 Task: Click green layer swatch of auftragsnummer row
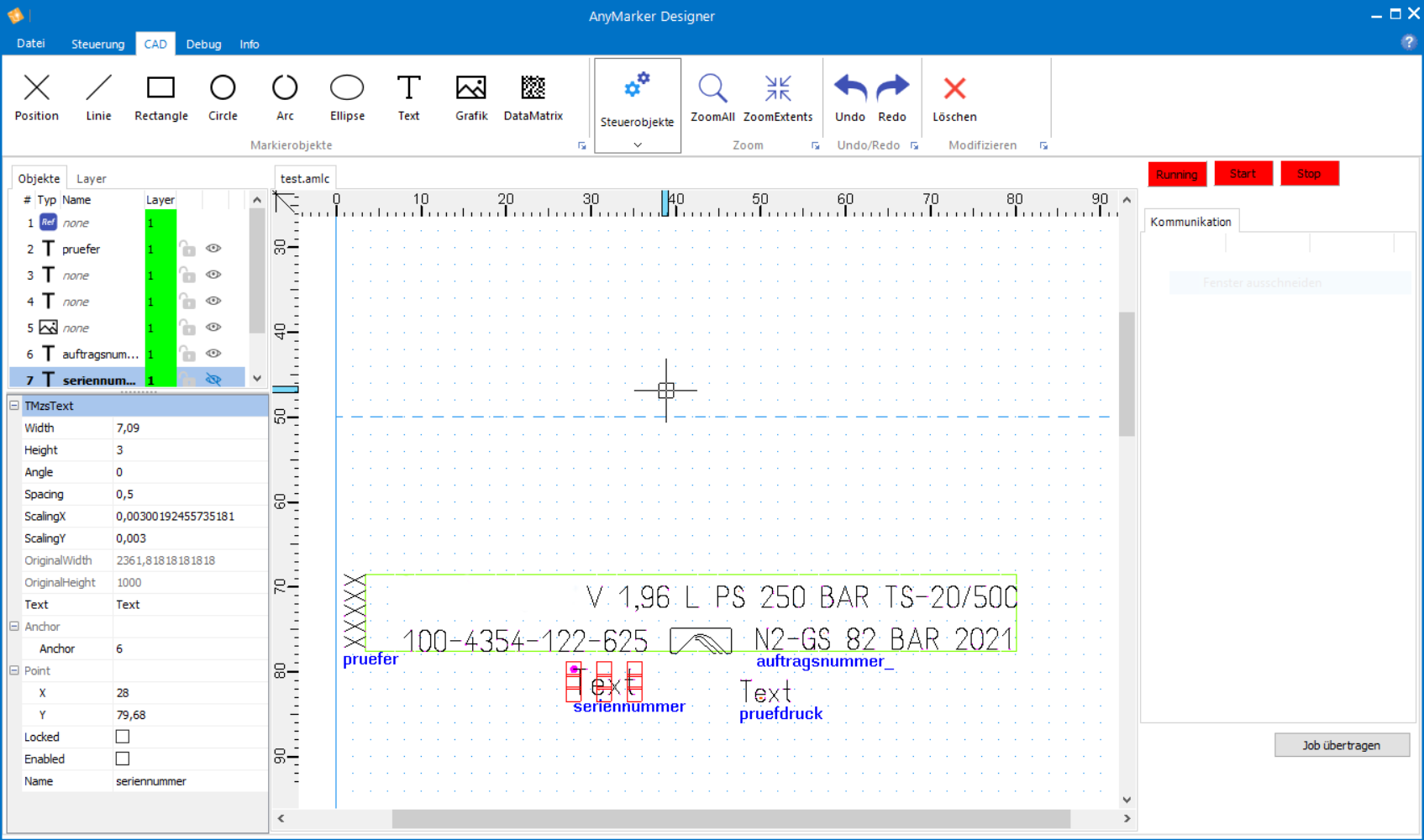(160, 354)
